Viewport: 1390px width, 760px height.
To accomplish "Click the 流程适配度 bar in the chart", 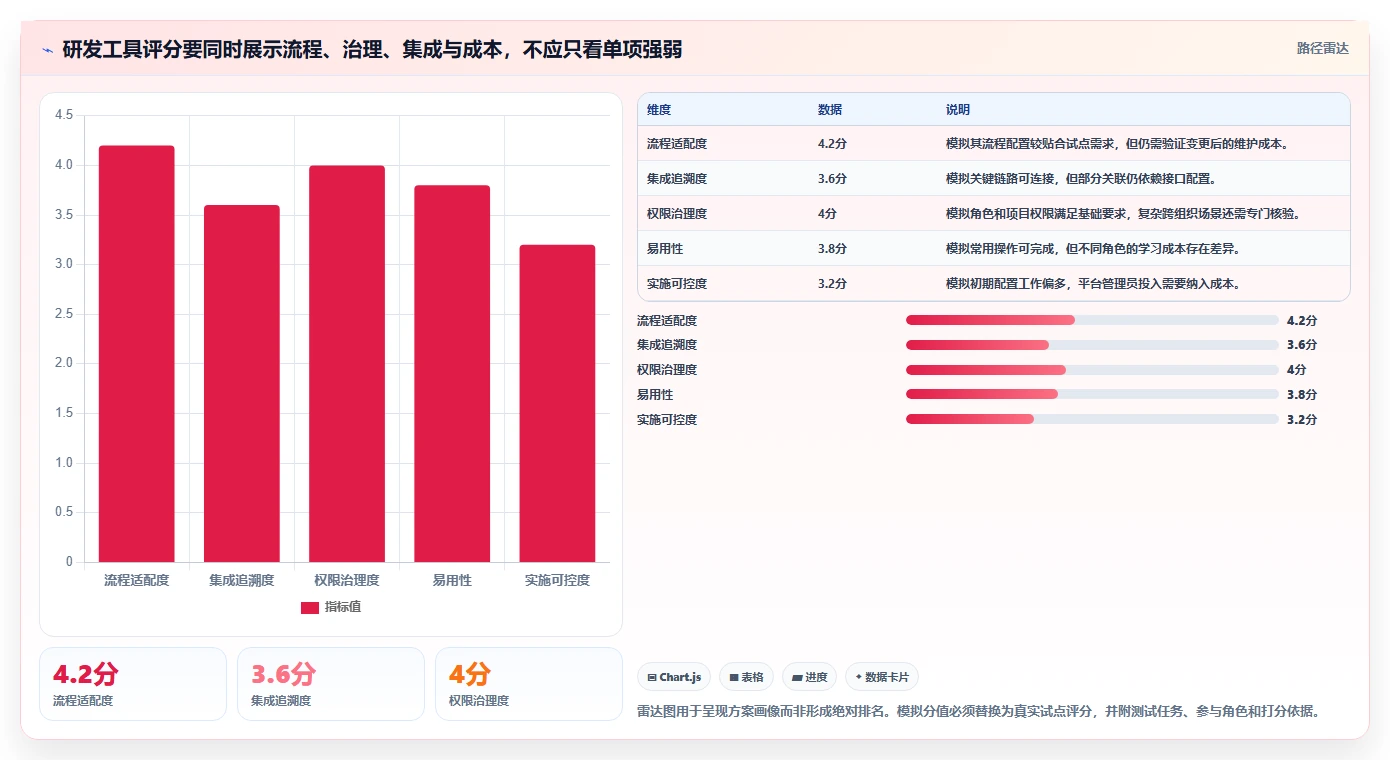I will (x=137, y=354).
